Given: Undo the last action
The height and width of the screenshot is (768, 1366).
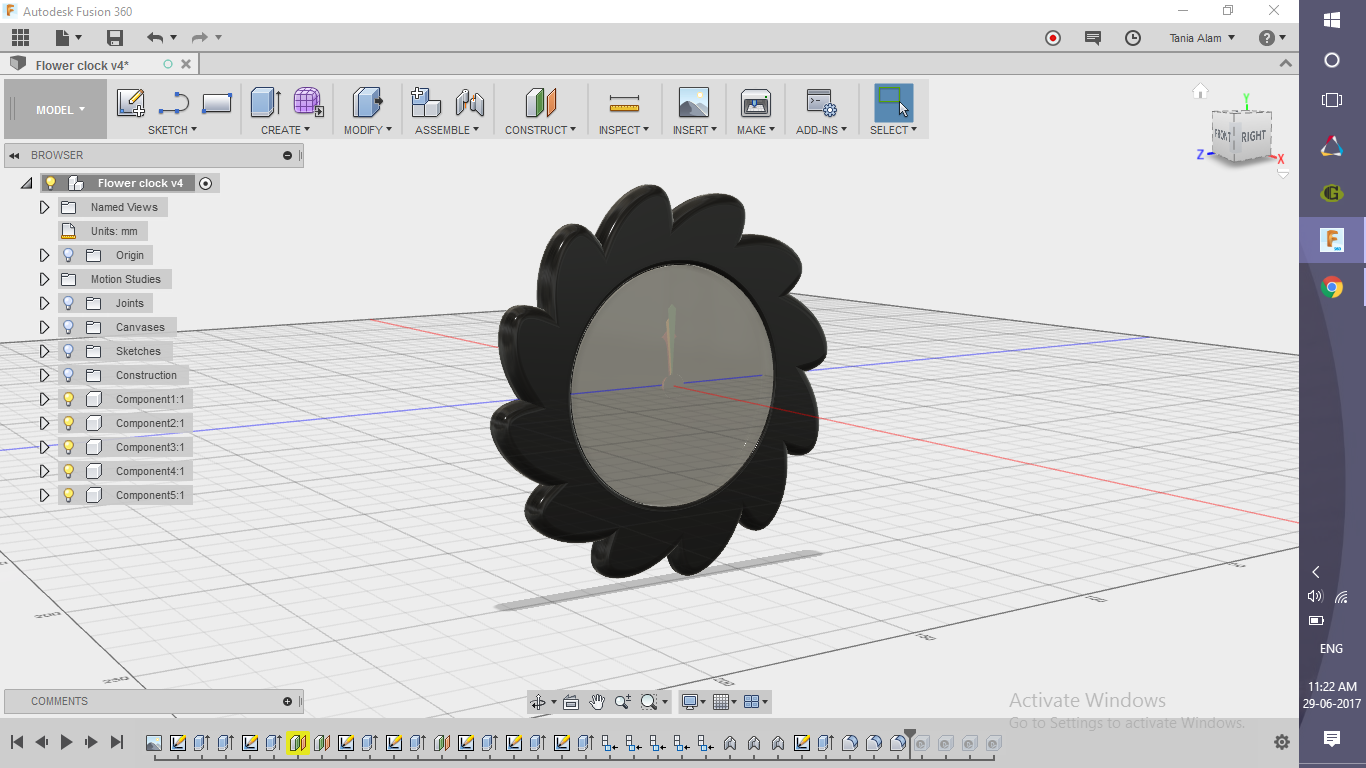Looking at the screenshot, I should (155, 38).
